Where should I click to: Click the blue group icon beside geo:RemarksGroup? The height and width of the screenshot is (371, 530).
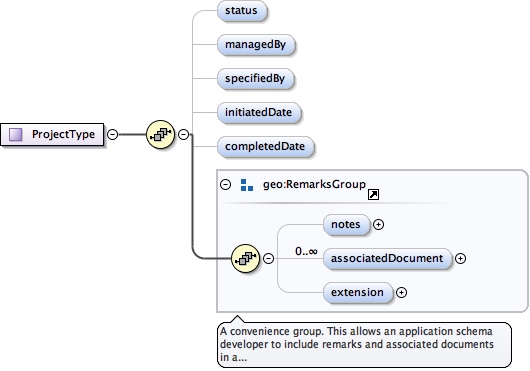(x=247, y=185)
